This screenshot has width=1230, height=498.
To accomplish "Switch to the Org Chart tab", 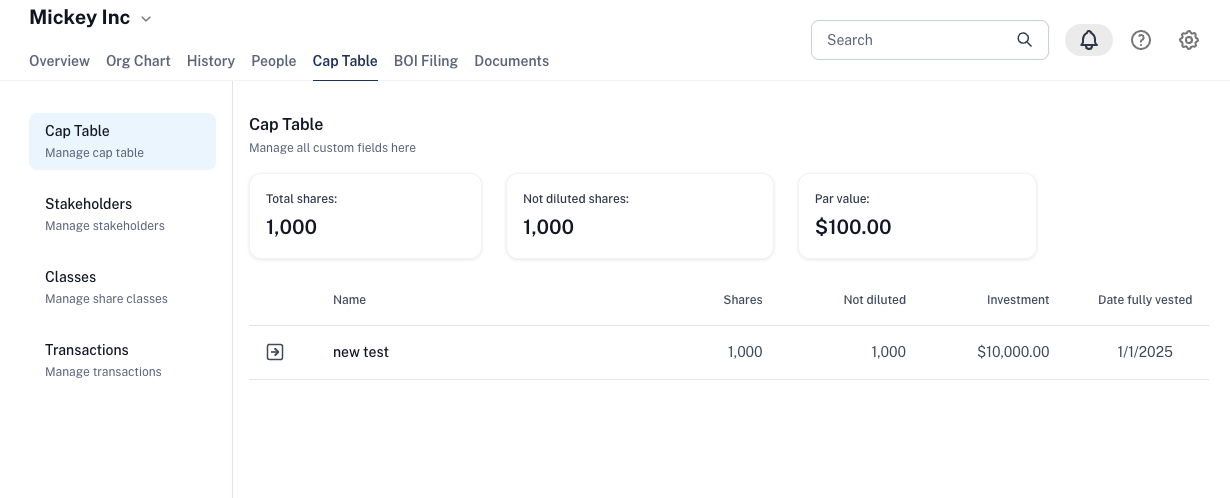I will (x=138, y=61).
